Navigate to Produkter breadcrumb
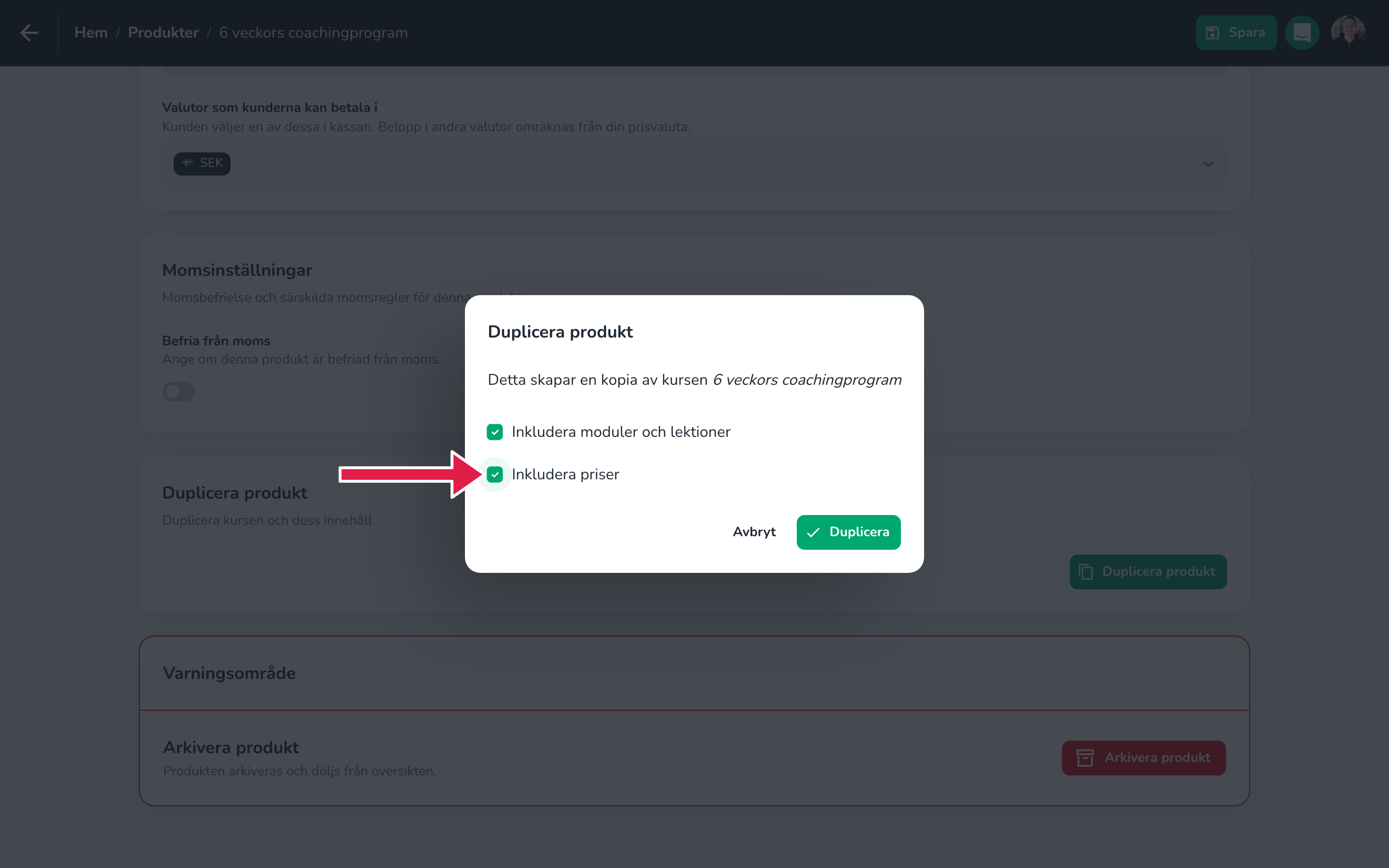This screenshot has height=868, width=1389. pyautogui.click(x=163, y=33)
